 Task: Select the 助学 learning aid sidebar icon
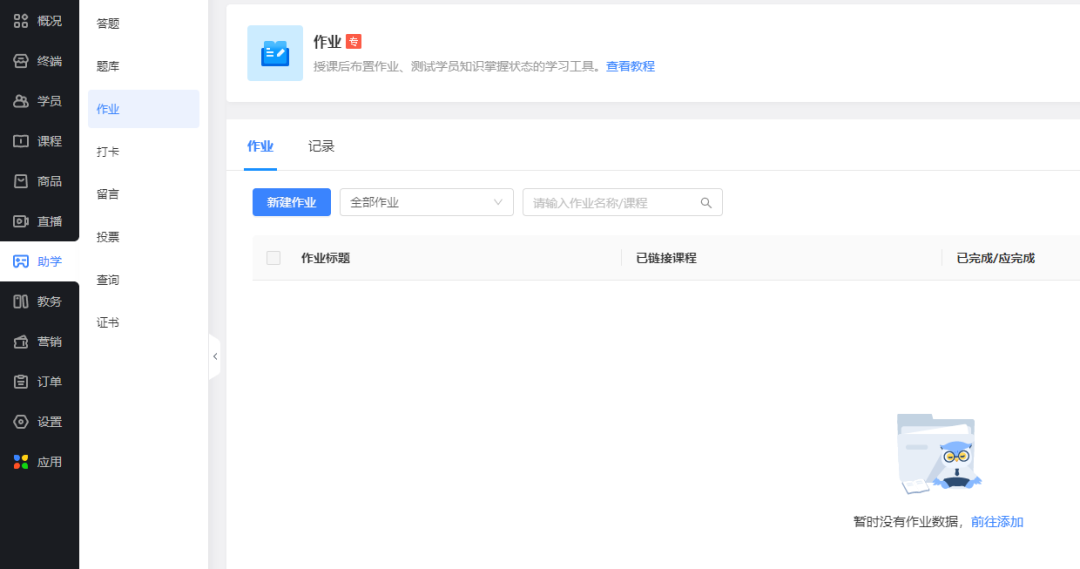(x=21, y=262)
